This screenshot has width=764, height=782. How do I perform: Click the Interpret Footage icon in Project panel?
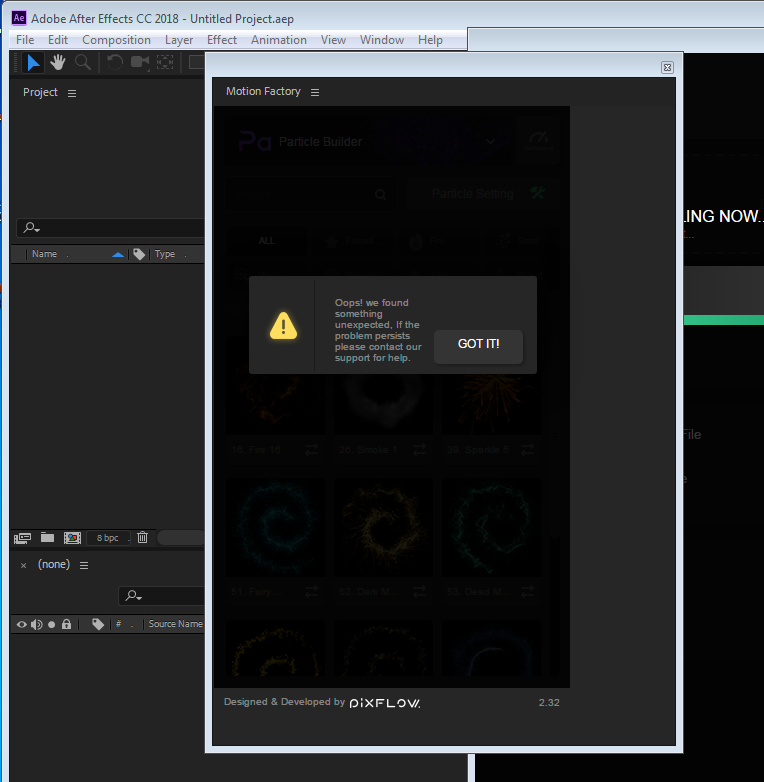pyautogui.click(x=22, y=538)
